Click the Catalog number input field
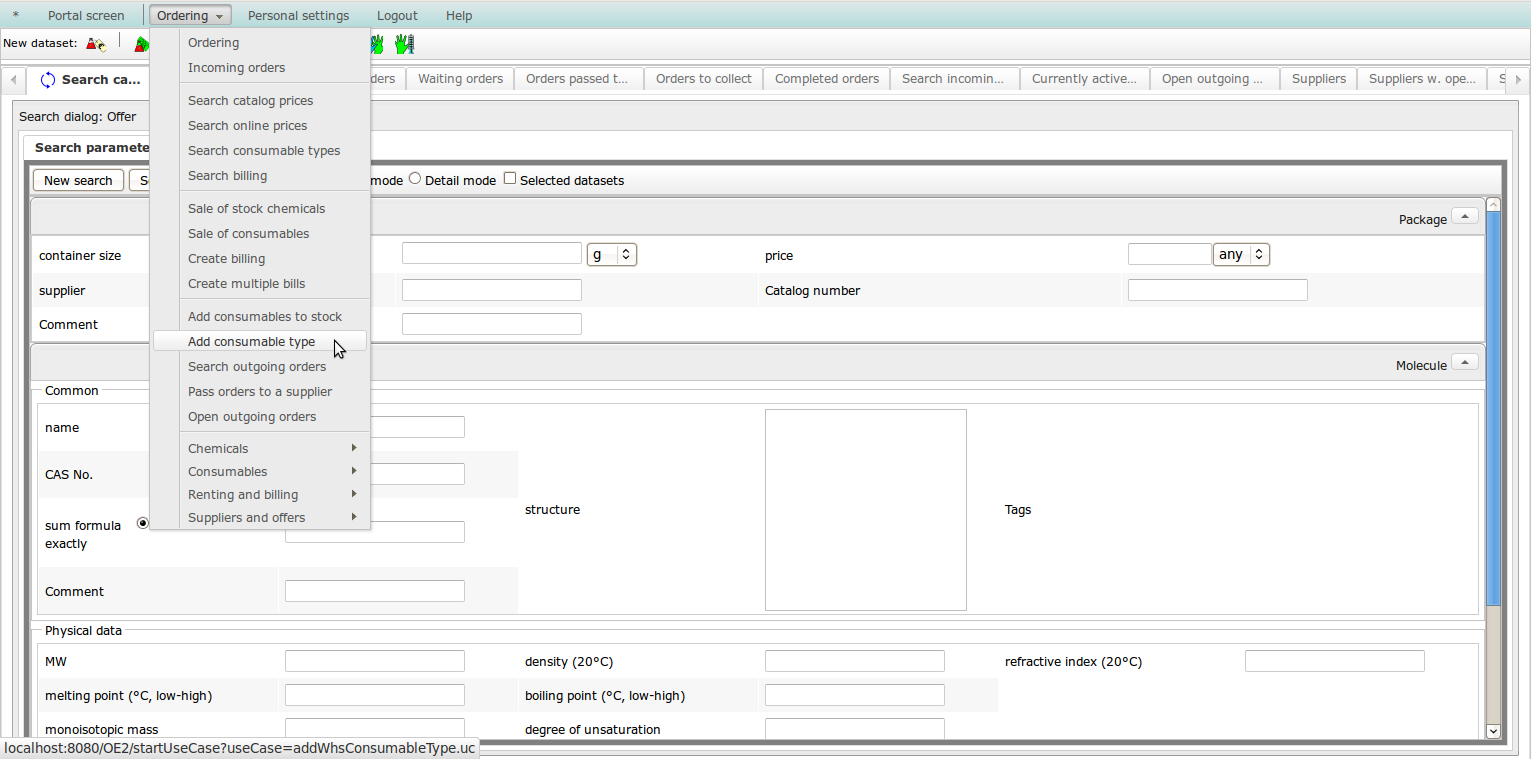 (1217, 290)
